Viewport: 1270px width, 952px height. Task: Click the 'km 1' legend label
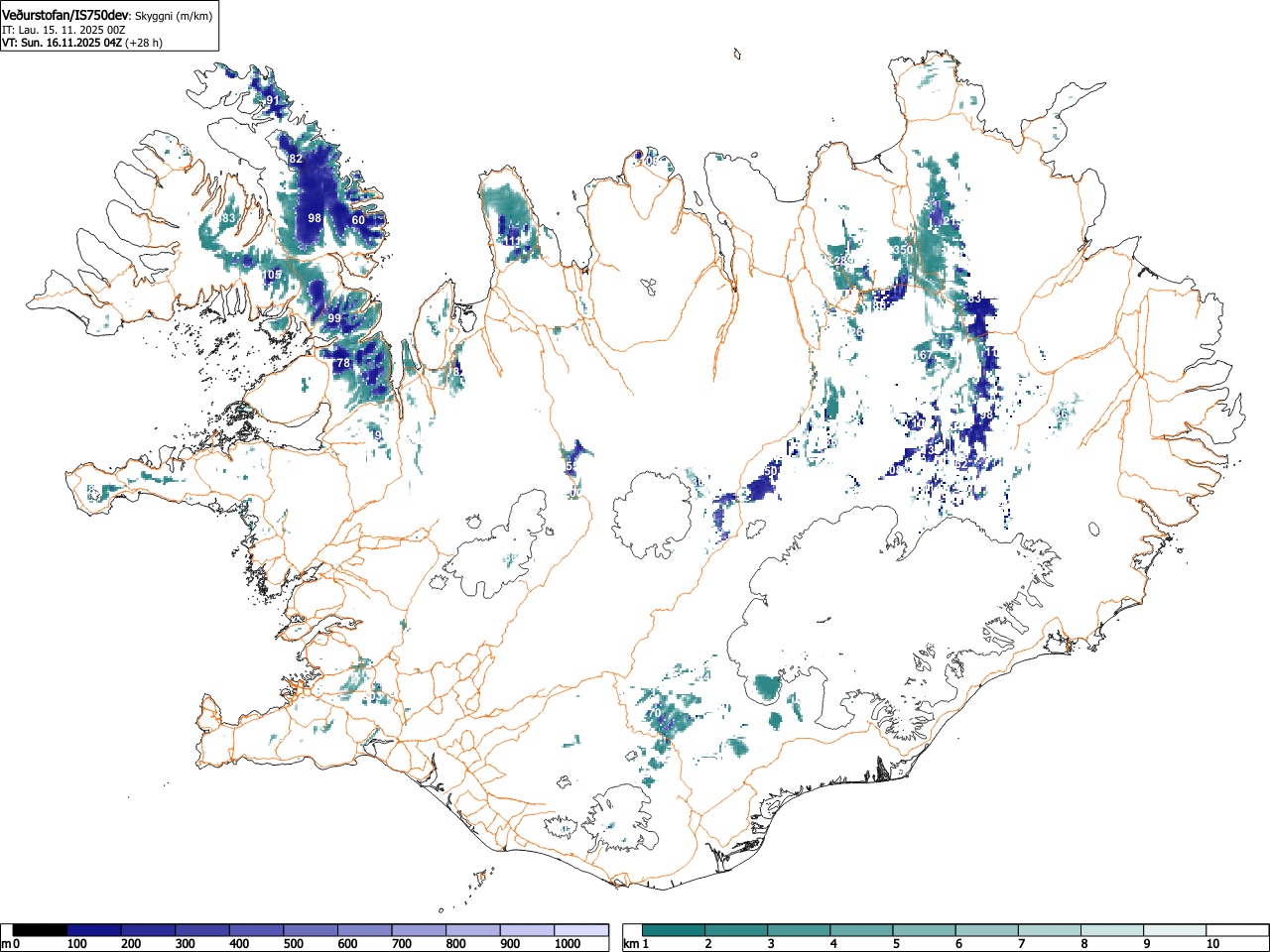tap(636, 944)
